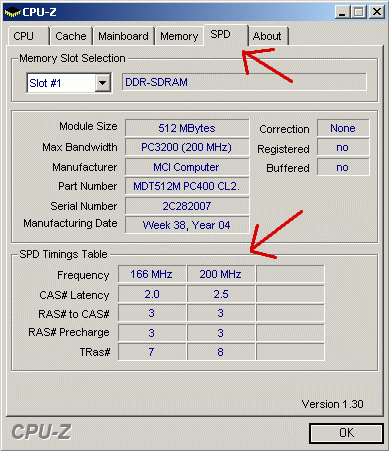Image resolution: width=389 pixels, height=451 pixels.
Task: Minimize the CPU-Z window
Action: [342, 12]
